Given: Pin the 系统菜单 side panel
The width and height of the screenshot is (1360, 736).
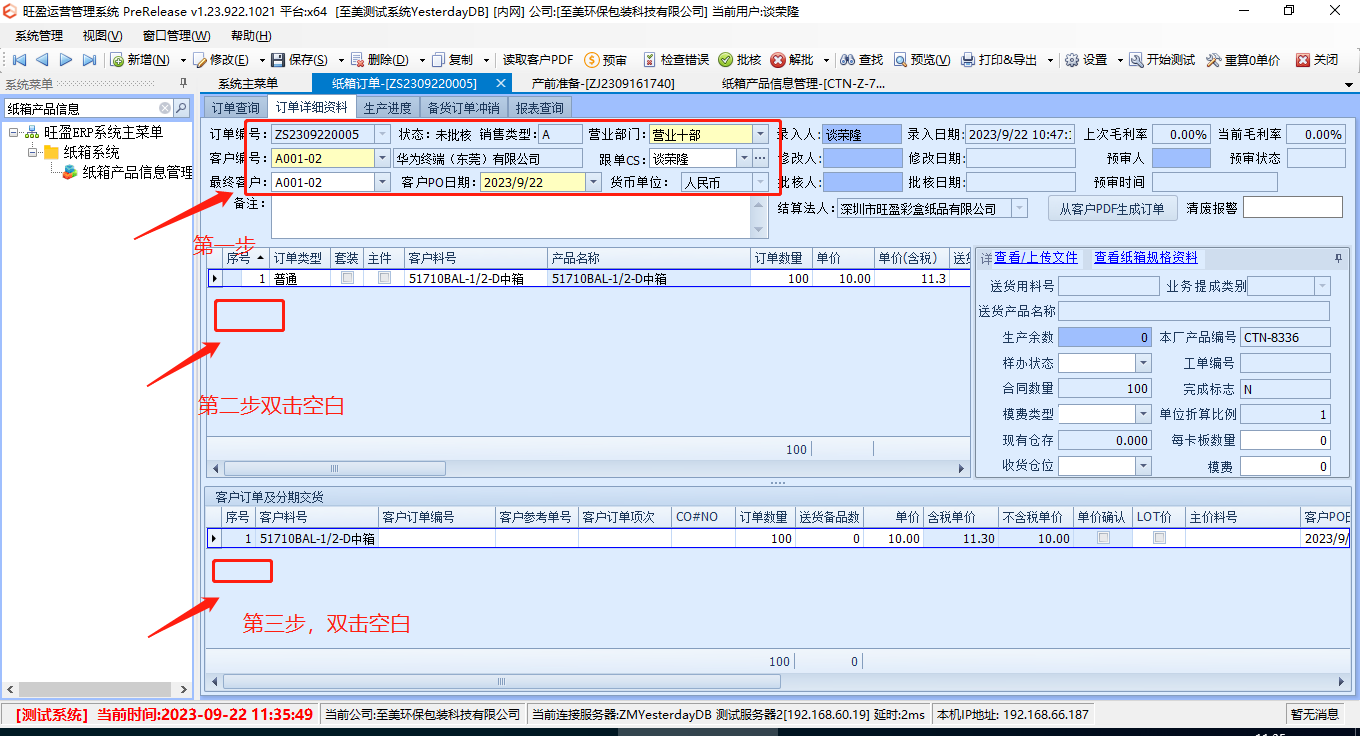Looking at the screenshot, I should coord(183,83).
